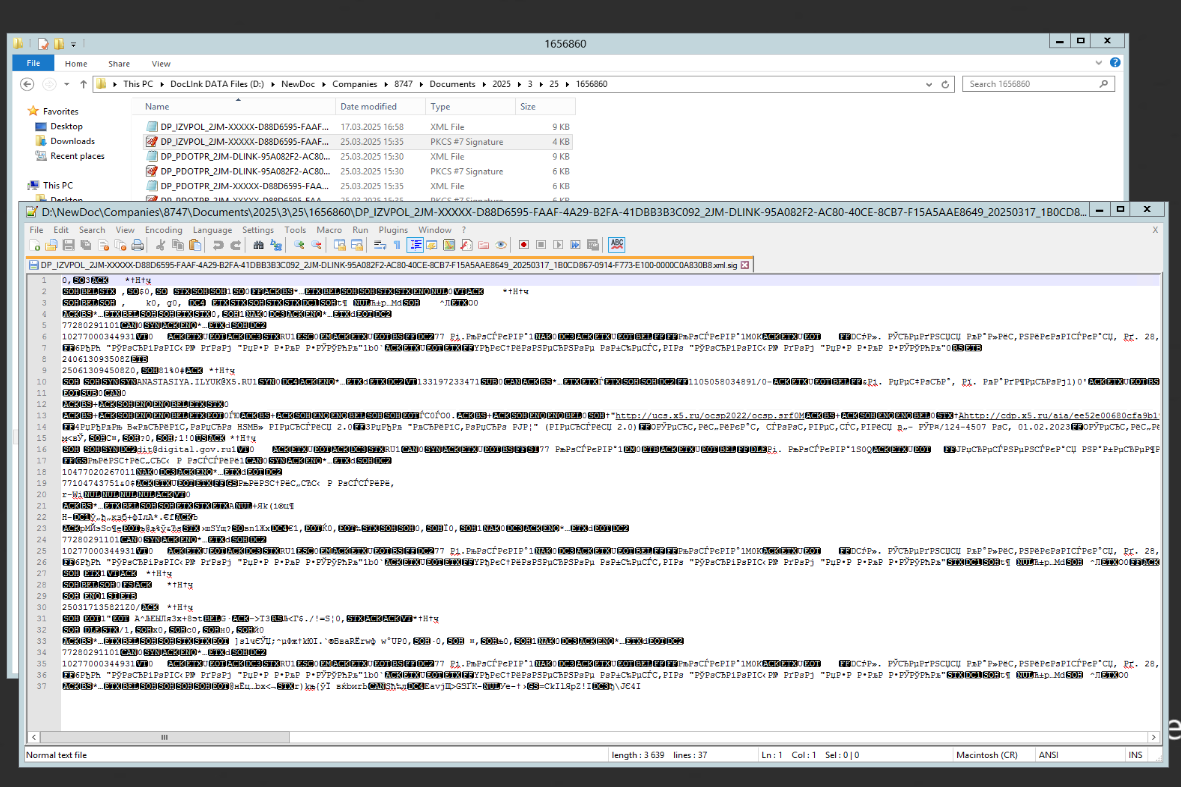Screen dimensions: 1181x787
Task: Open the Share ribbon tab in Explorer
Action: [119, 64]
